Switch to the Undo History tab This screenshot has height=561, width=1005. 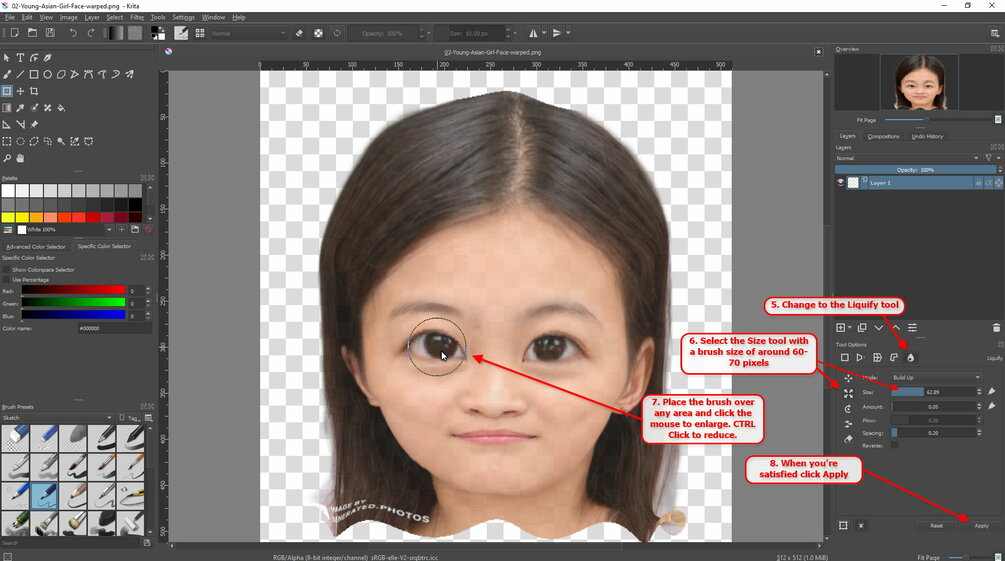click(x=927, y=137)
